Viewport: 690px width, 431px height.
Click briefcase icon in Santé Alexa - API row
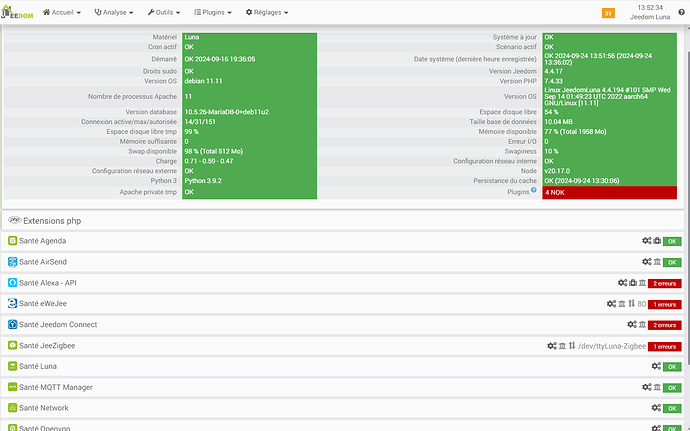pyautogui.click(x=633, y=283)
